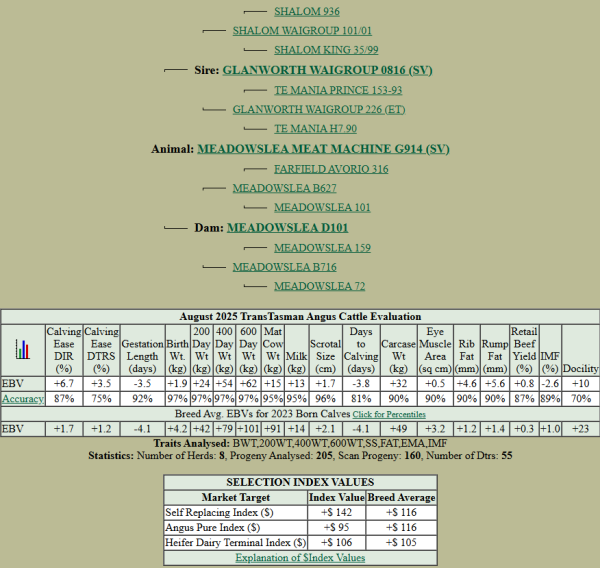Select Self Replacing Index value +$ 142
The height and width of the screenshot is (568, 600).
[336, 513]
